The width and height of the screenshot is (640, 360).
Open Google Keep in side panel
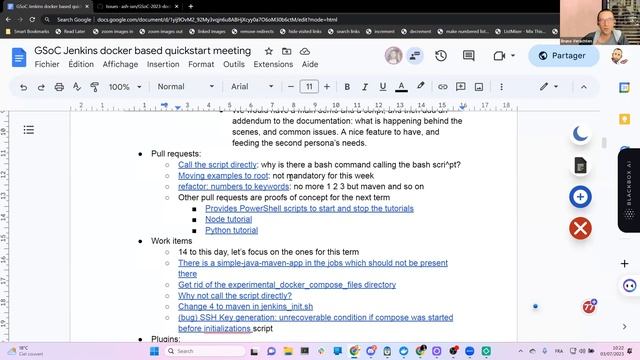coord(624,119)
